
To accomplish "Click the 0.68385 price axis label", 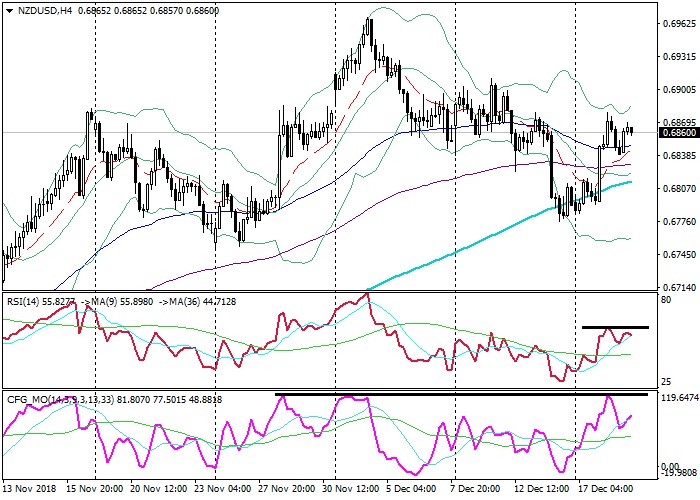I will tap(677, 155).
